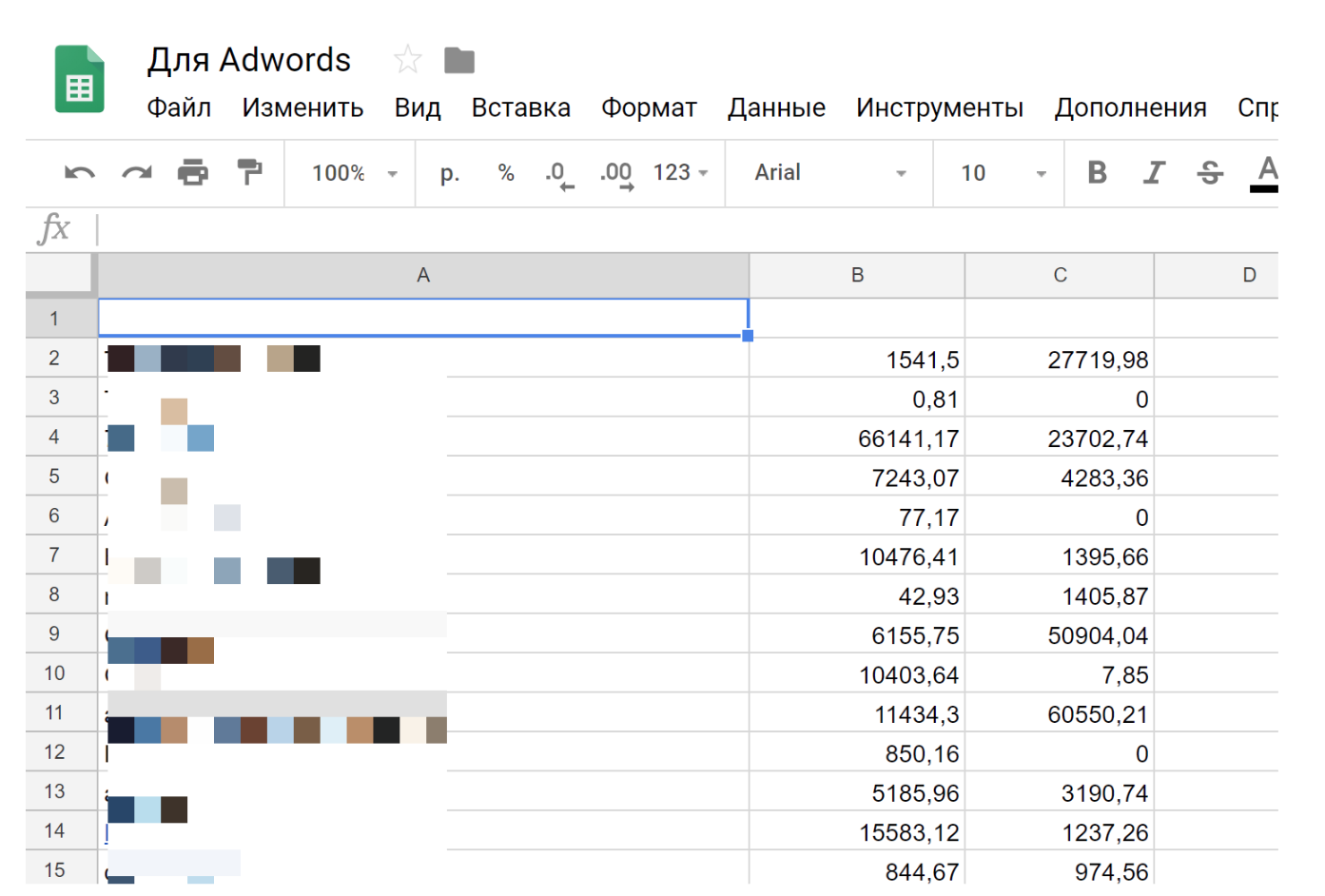
Task: Redo the last action
Action: (137, 173)
